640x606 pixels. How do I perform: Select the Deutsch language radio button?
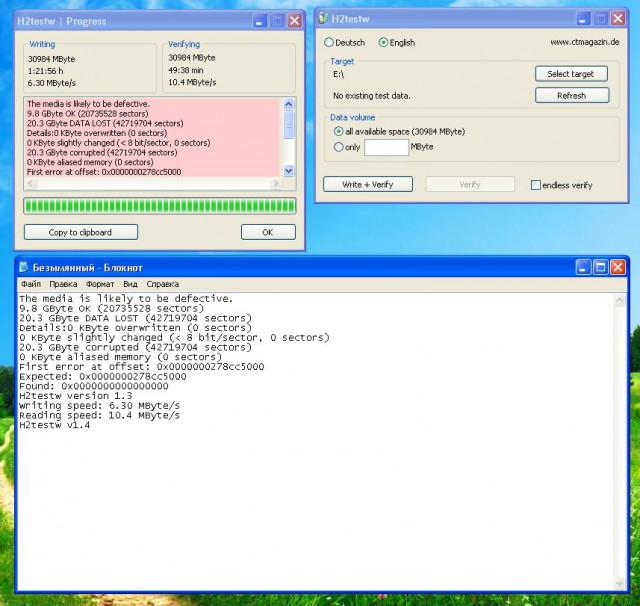[x=329, y=42]
